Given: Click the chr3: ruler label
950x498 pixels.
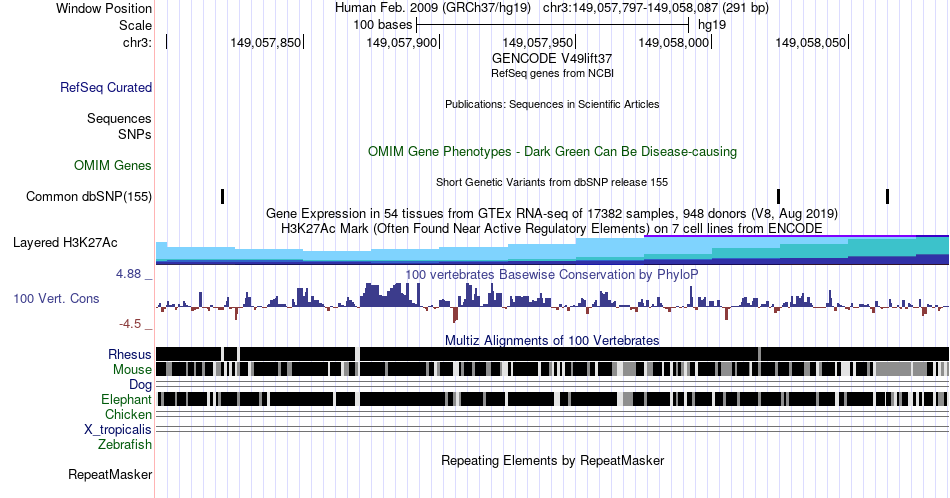Looking at the screenshot, I should [137, 42].
